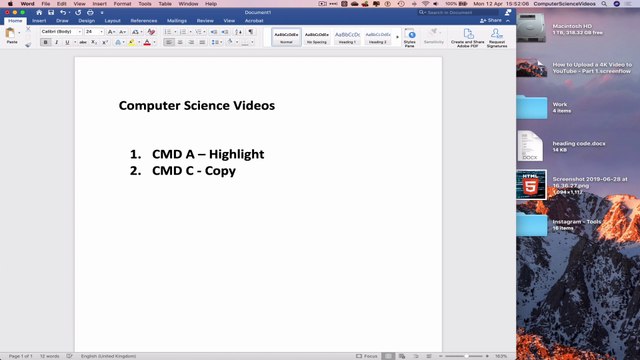Decrease paragraph indent
640x360 pixels.
(x=213, y=32)
